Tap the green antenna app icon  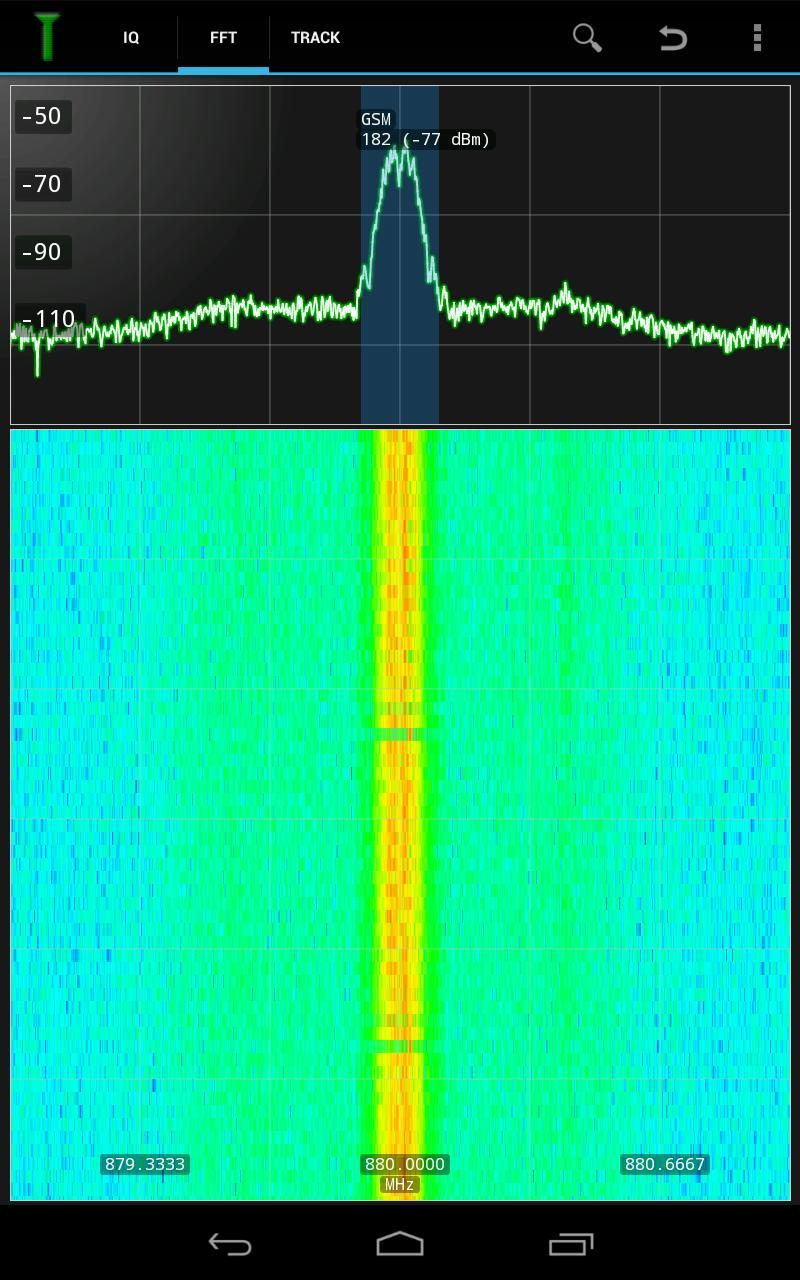(x=46, y=37)
